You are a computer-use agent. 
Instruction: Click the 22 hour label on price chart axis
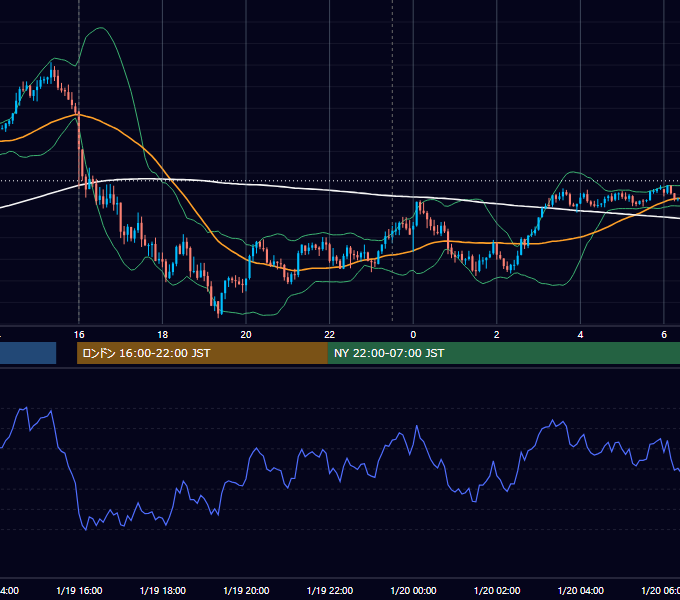330,335
